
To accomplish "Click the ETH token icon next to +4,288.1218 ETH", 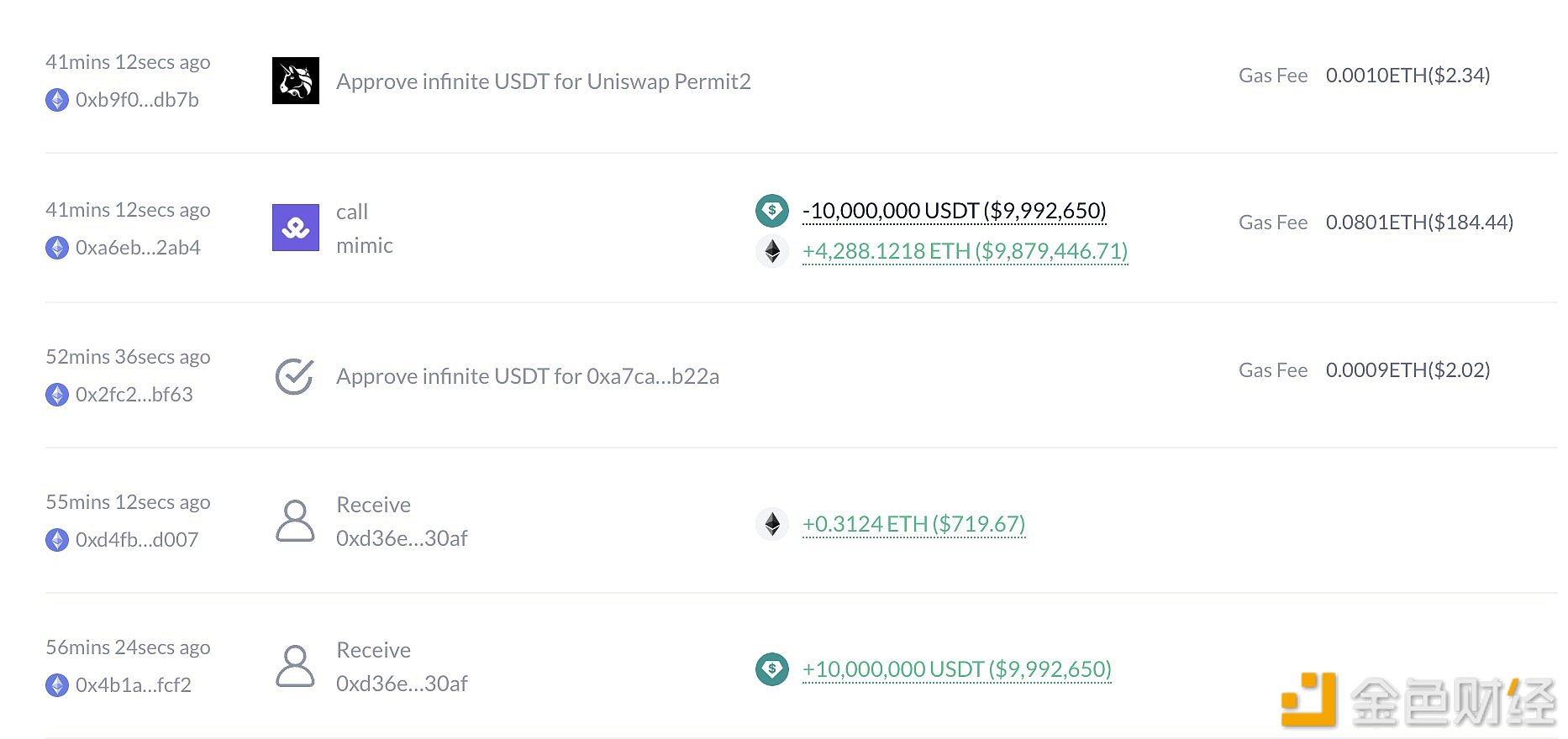I will click(x=771, y=251).
